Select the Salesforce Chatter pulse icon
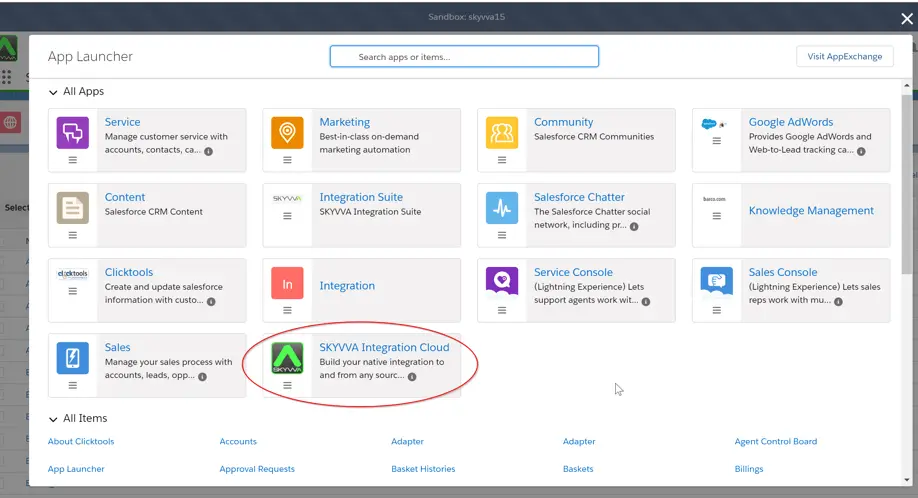The height and width of the screenshot is (498, 918). pyautogui.click(x=501, y=207)
